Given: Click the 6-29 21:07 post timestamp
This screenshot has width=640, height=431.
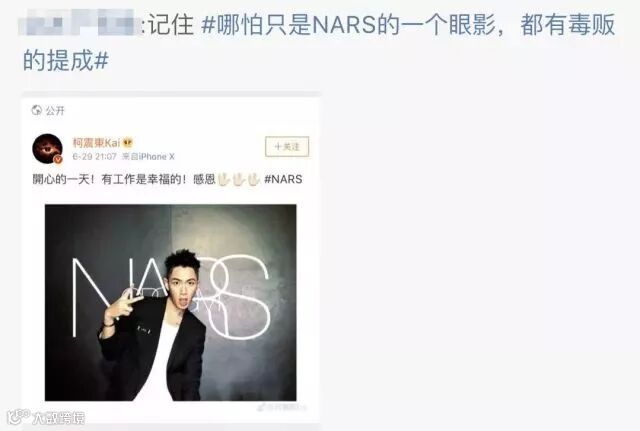Looking at the screenshot, I should [94, 157].
